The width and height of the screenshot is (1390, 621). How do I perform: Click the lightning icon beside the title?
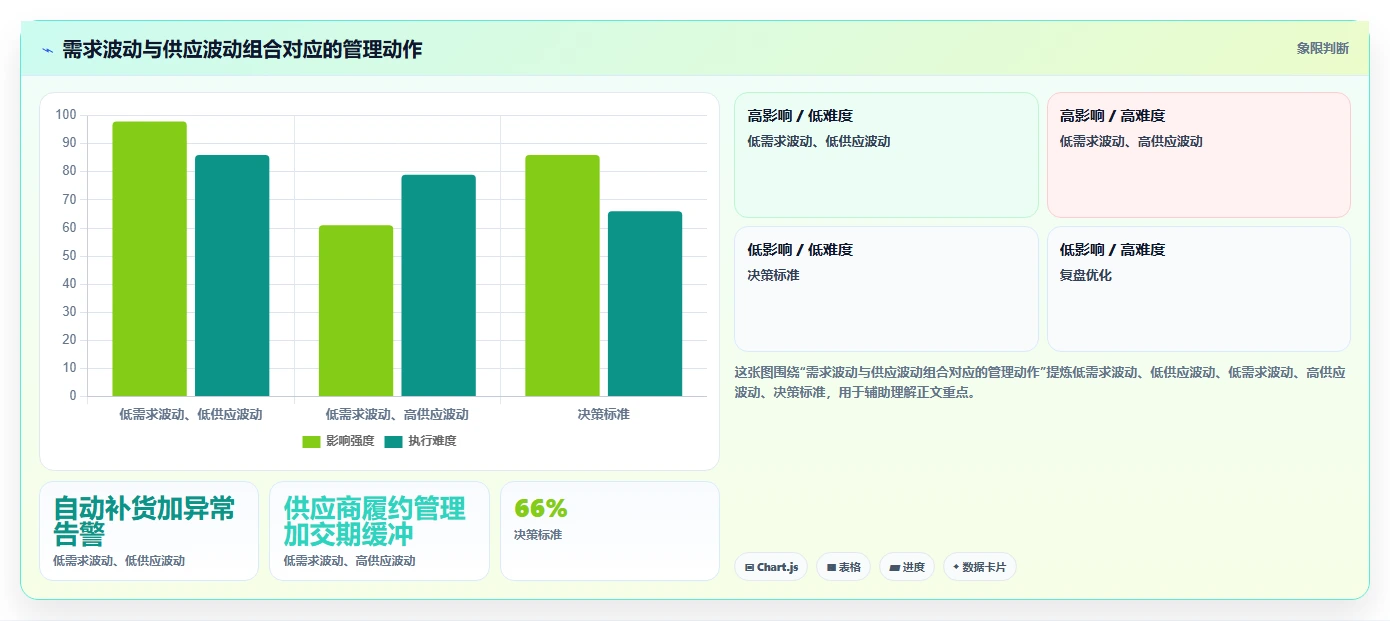[47, 50]
